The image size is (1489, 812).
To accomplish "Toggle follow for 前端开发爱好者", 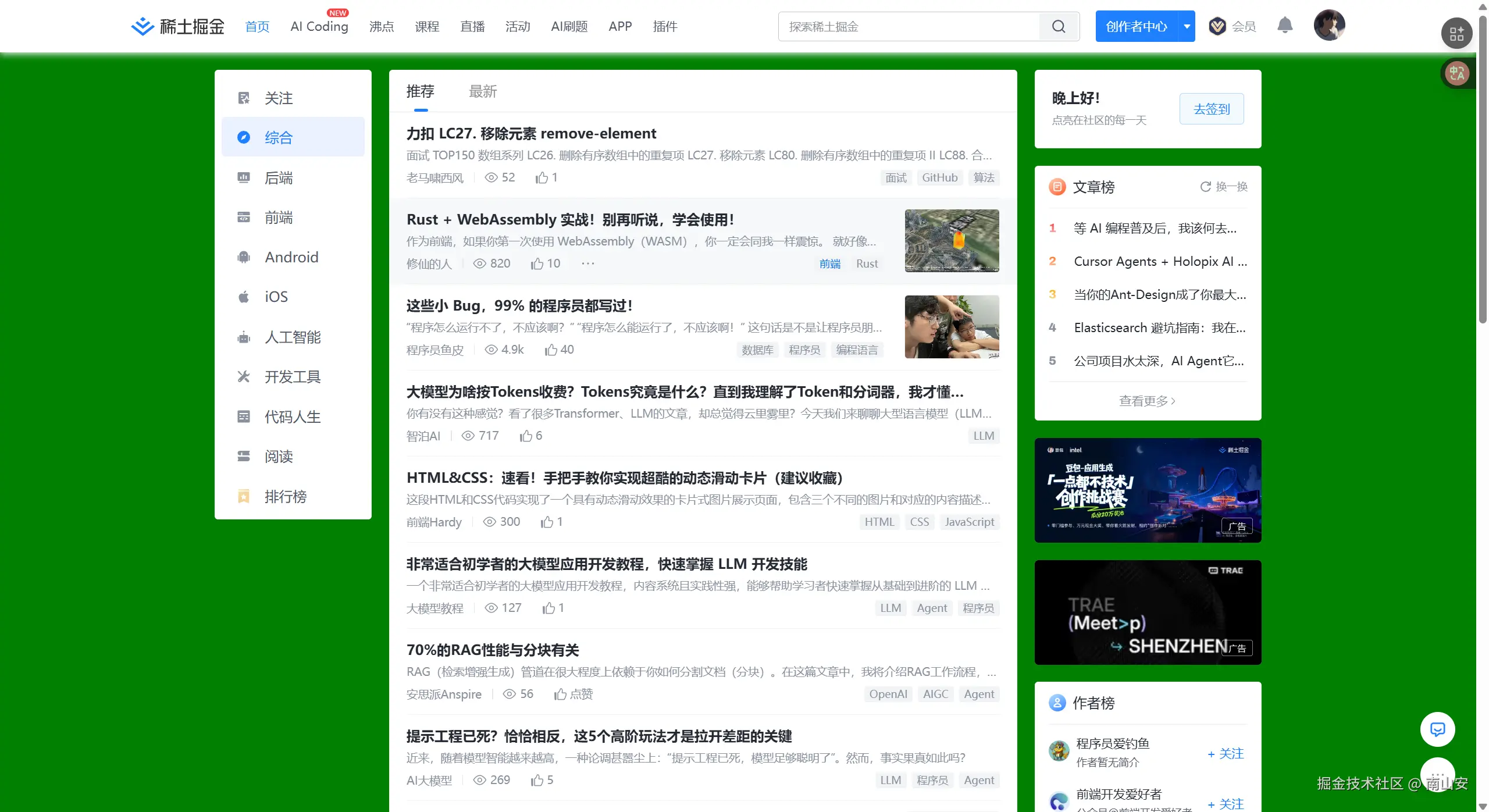I will point(1226,804).
